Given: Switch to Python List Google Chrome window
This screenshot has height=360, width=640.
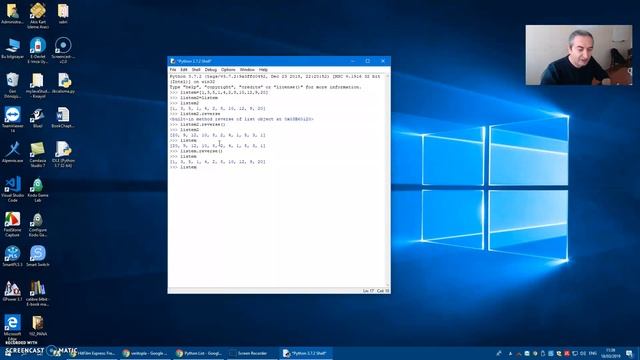Looking at the screenshot, I should coord(199,353).
